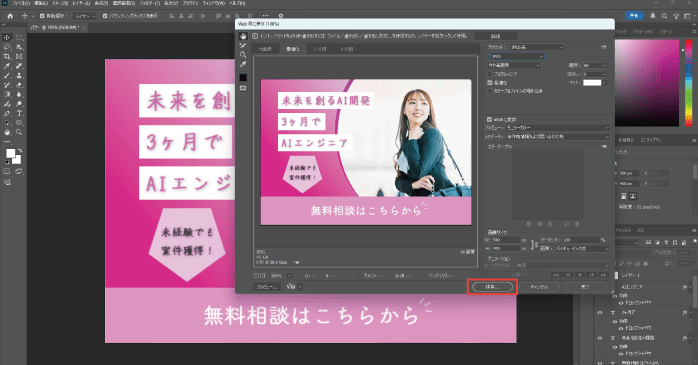Toggle slices visibility icon in Save for Web

(243, 88)
